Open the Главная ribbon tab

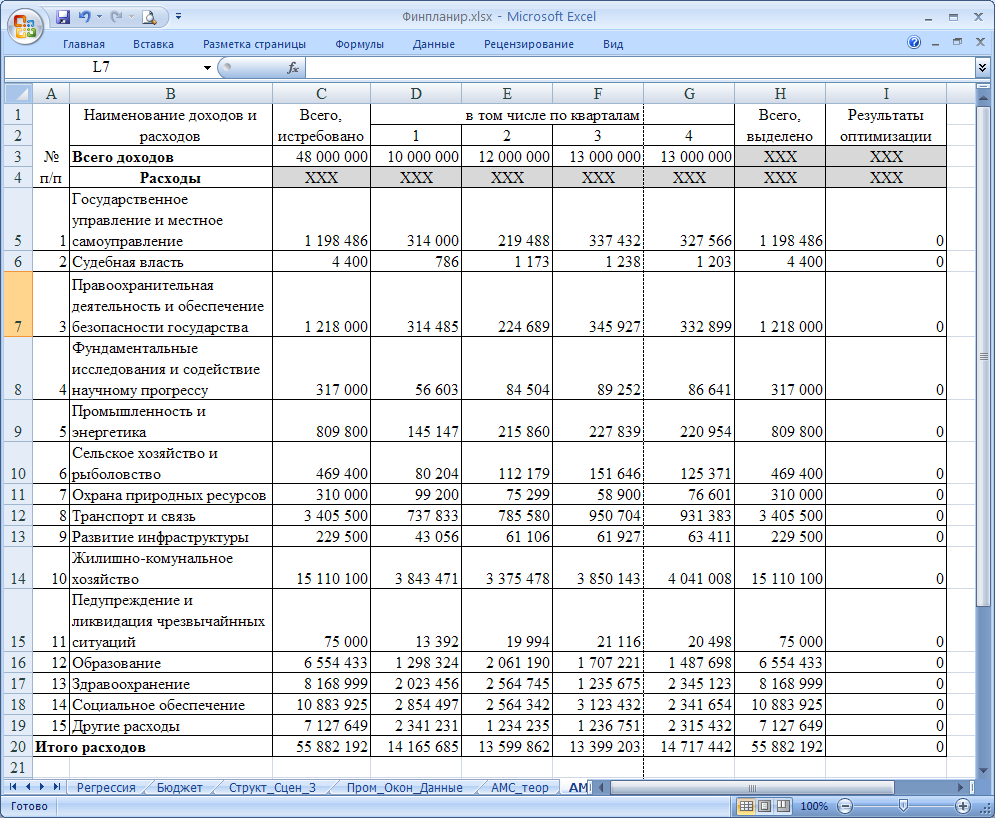click(x=84, y=44)
